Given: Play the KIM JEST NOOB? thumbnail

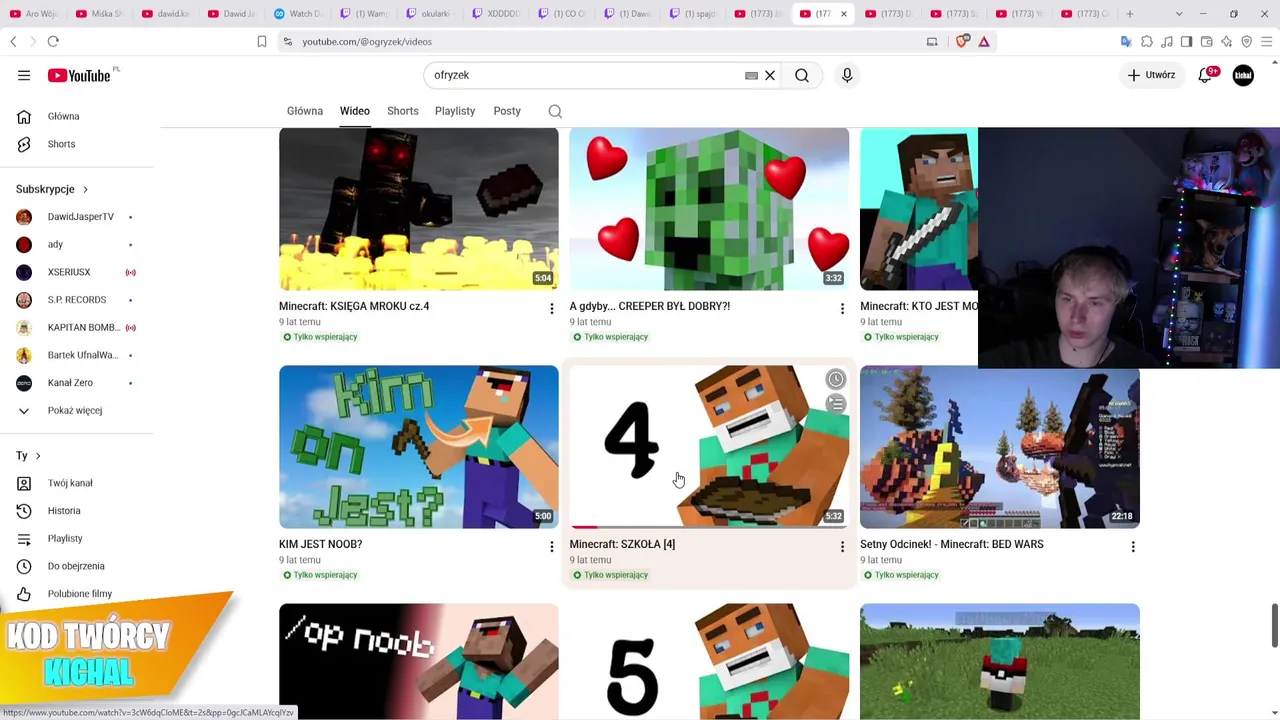Looking at the screenshot, I should pos(419,447).
